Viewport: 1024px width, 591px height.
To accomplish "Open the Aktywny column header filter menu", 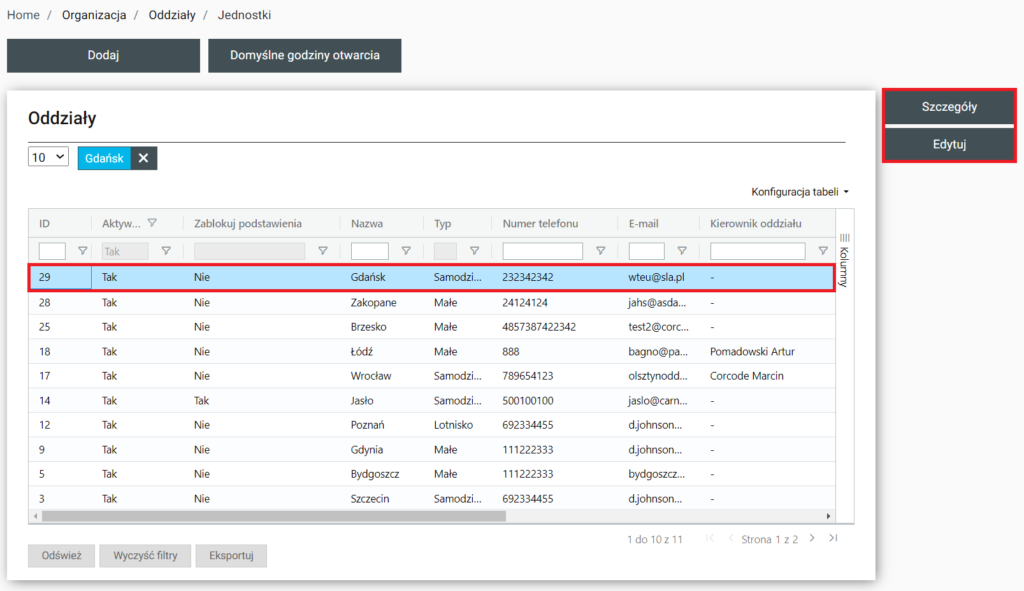I will [152, 223].
